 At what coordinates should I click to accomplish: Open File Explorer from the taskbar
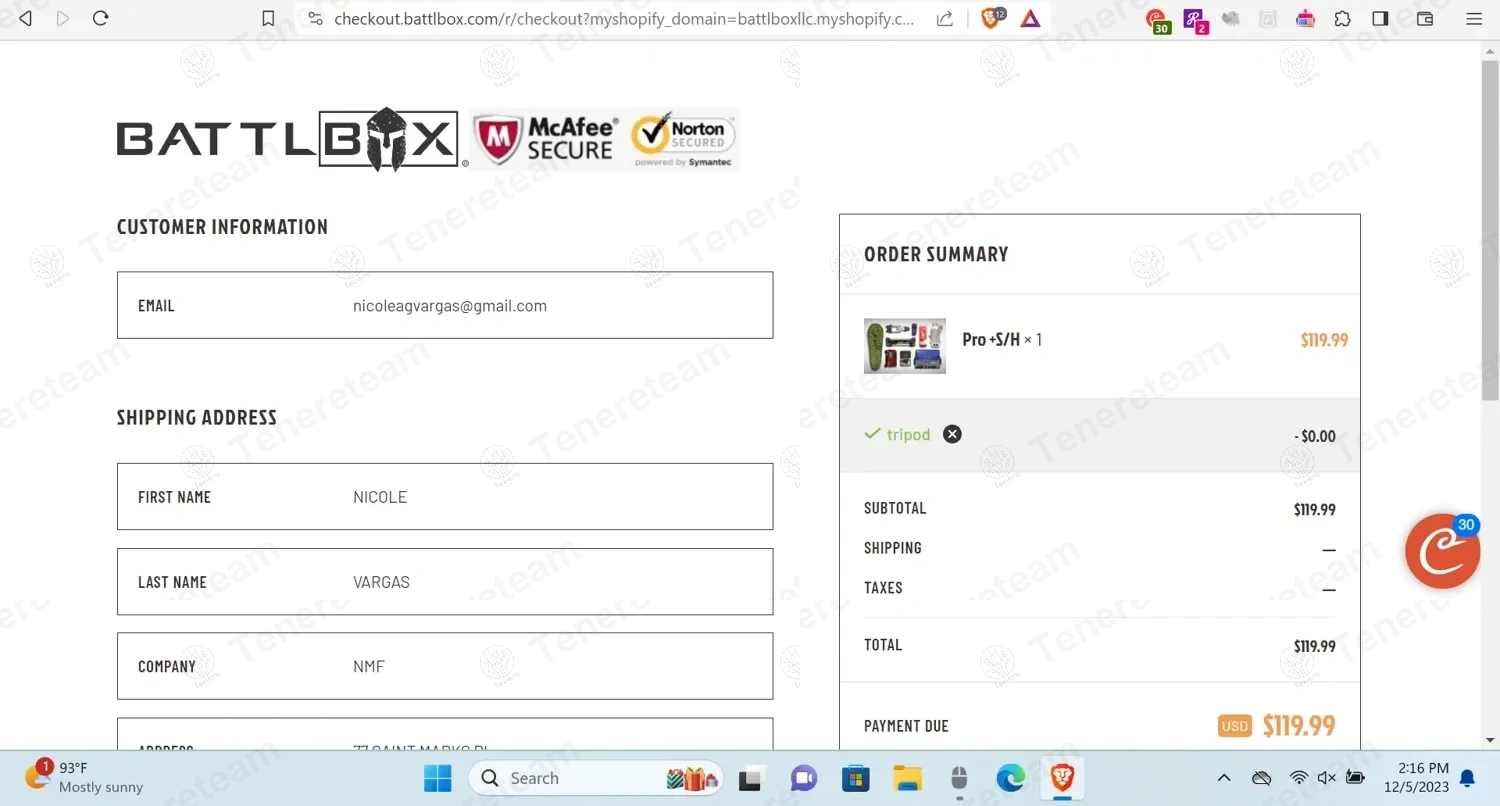[x=907, y=778]
